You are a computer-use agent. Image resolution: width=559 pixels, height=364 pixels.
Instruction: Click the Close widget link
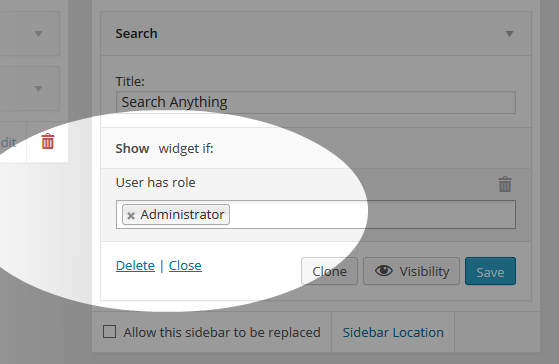(x=185, y=266)
